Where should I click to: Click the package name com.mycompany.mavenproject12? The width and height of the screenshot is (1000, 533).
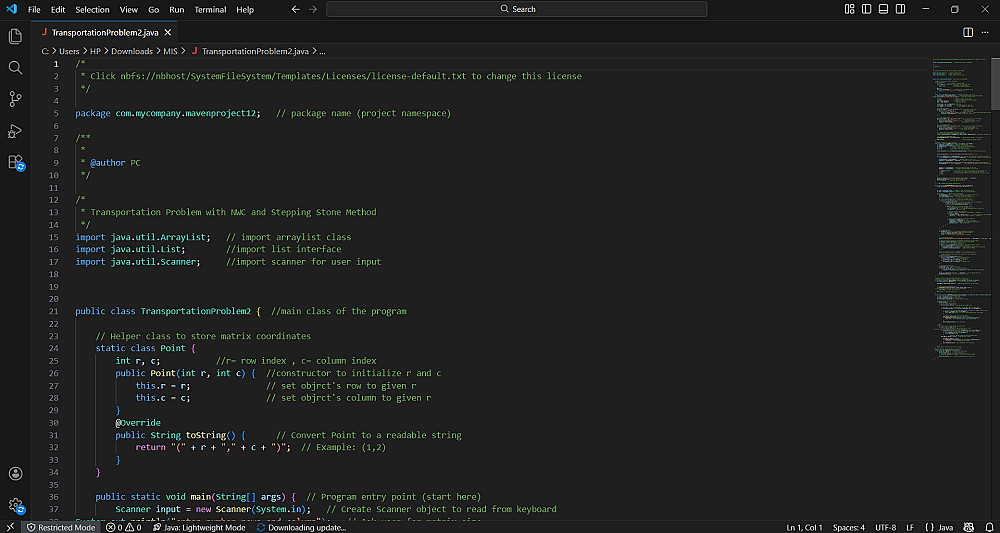pos(185,113)
